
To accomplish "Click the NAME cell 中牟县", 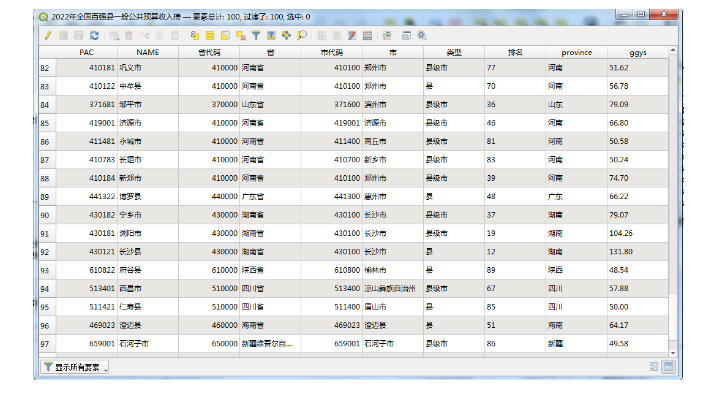I will click(148, 86).
